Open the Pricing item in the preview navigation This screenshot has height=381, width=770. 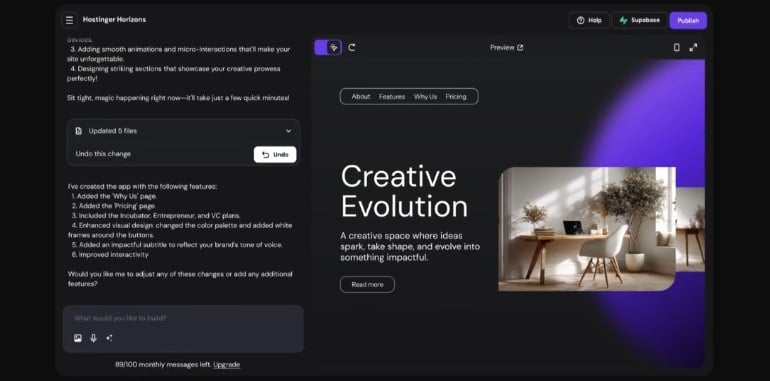[x=456, y=97]
